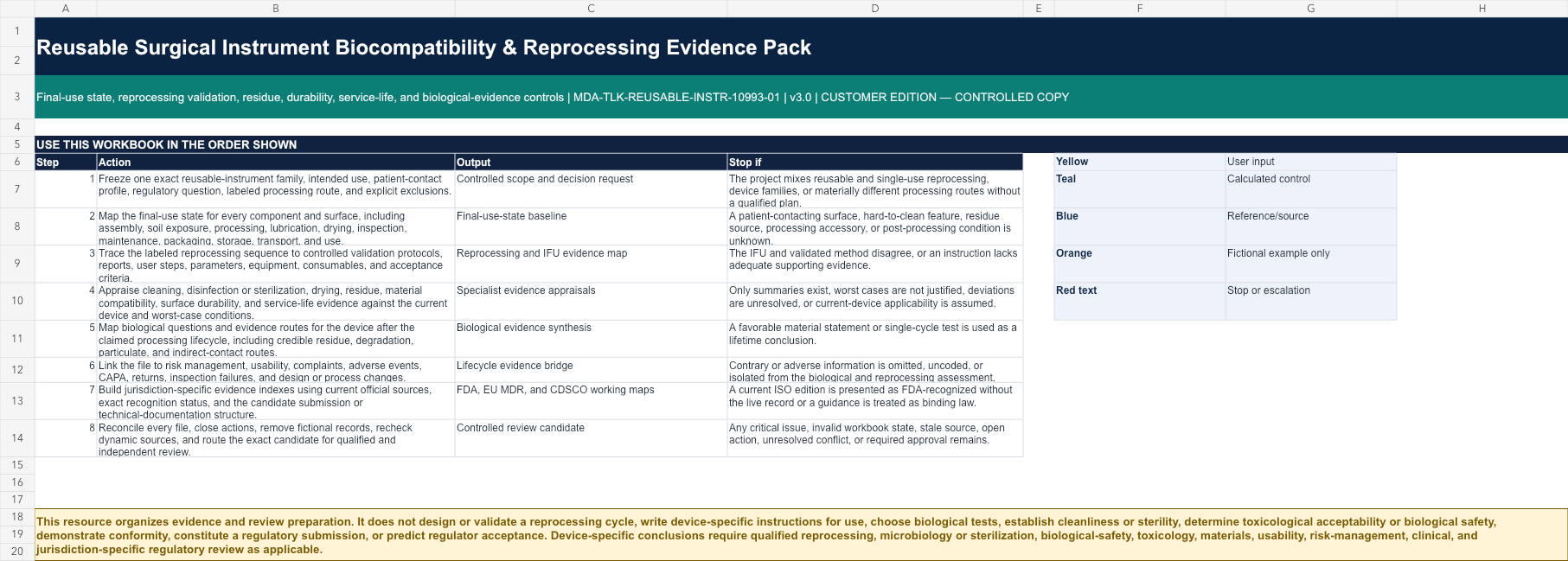Click stop-if cell 'The IFU and validated method disagree'
This screenshot has width=1568, height=561.
[875, 264]
